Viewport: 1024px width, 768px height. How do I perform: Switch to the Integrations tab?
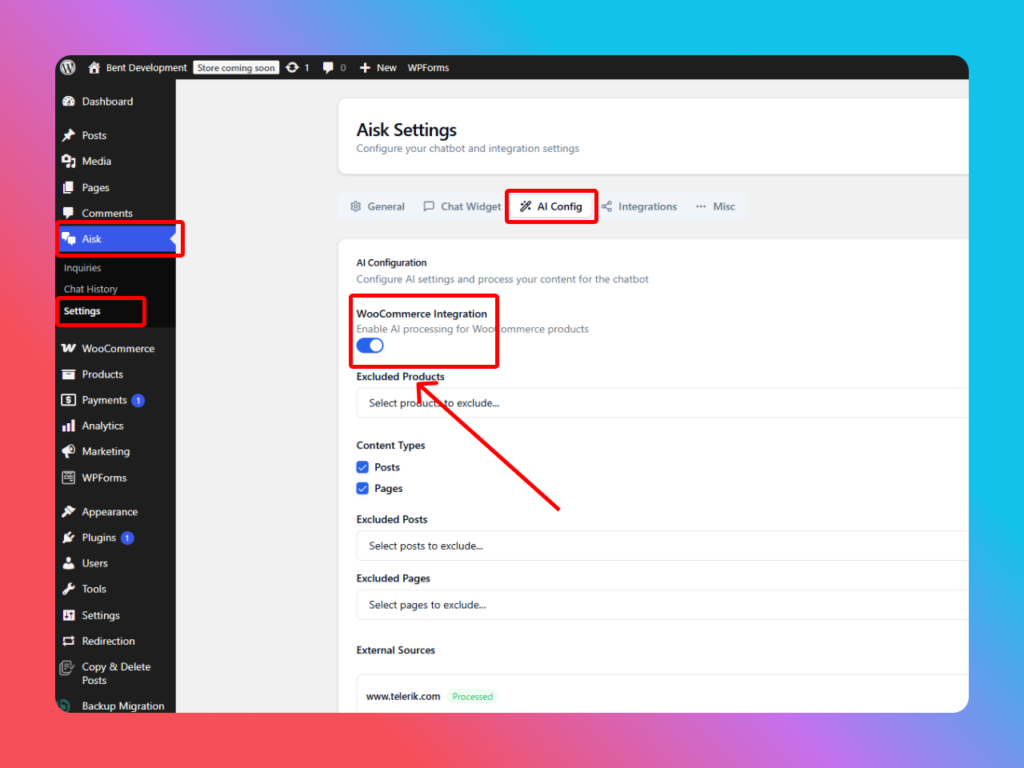tap(639, 207)
